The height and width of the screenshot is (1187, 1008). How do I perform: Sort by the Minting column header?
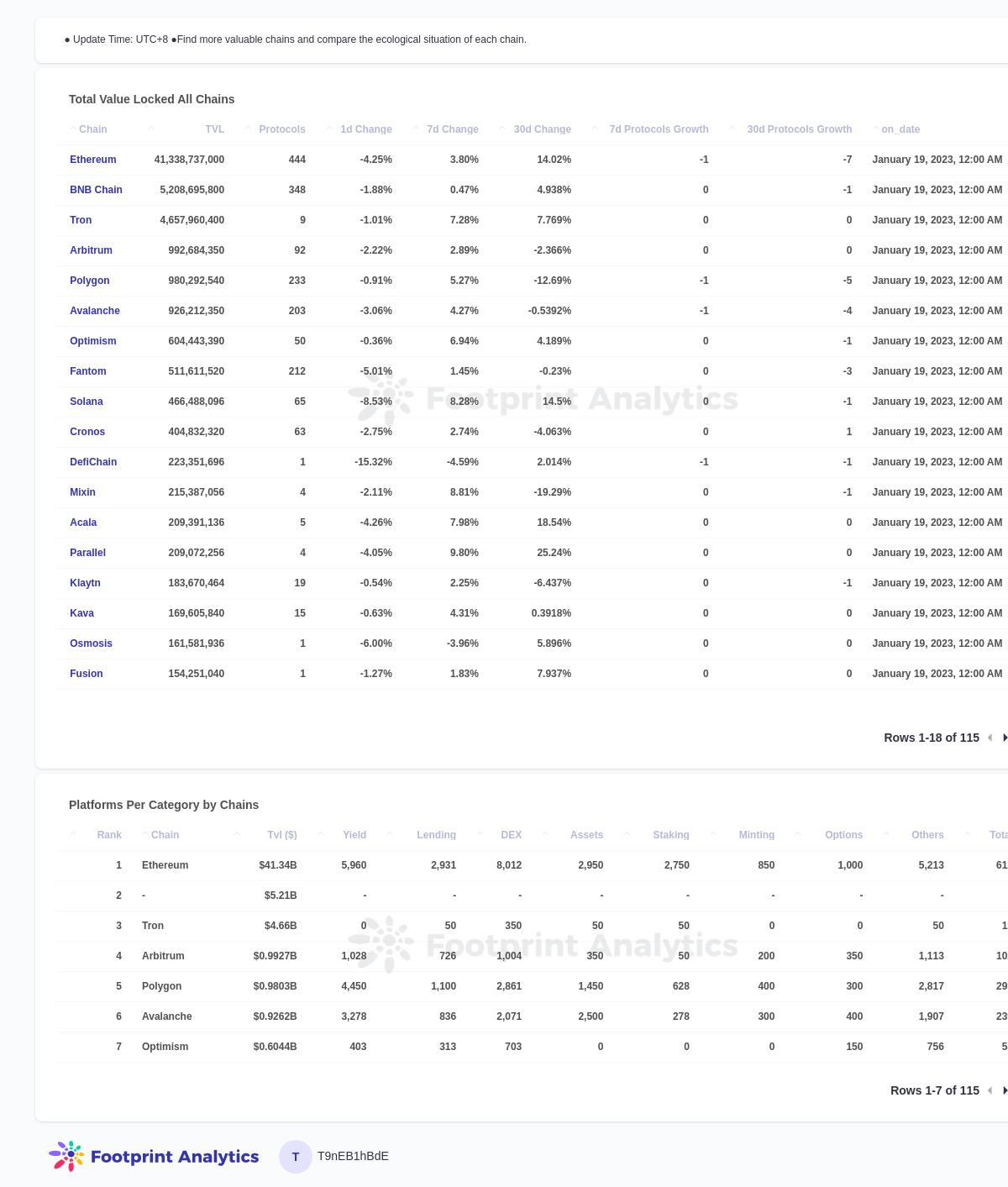coord(756,835)
